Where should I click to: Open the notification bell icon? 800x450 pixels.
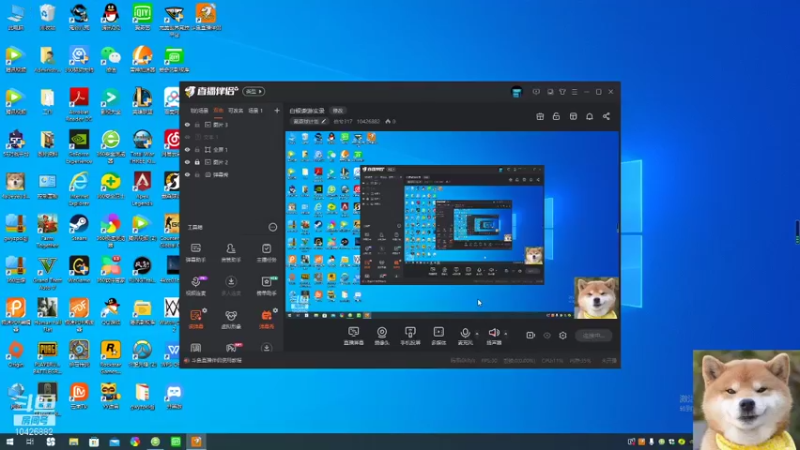click(x=589, y=116)
